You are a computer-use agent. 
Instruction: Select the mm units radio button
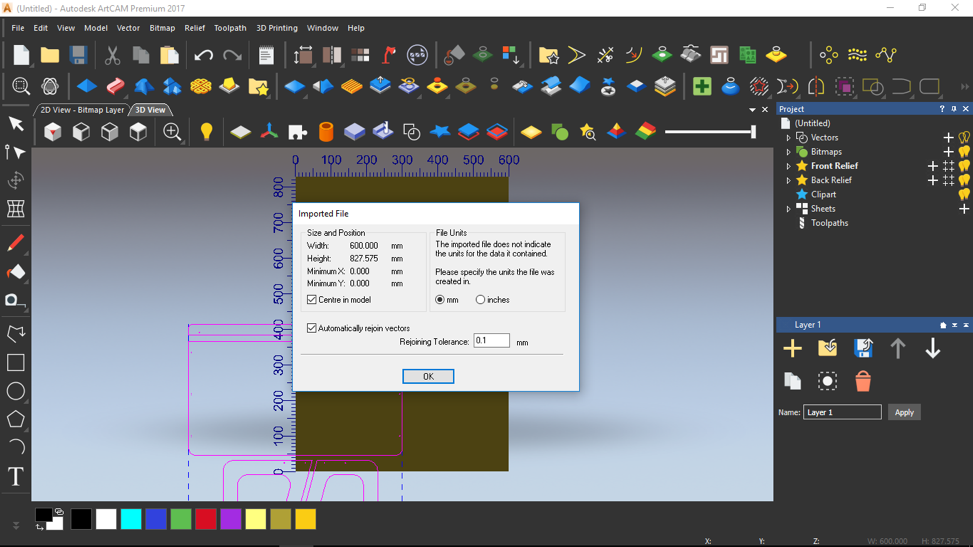point(440,300)
